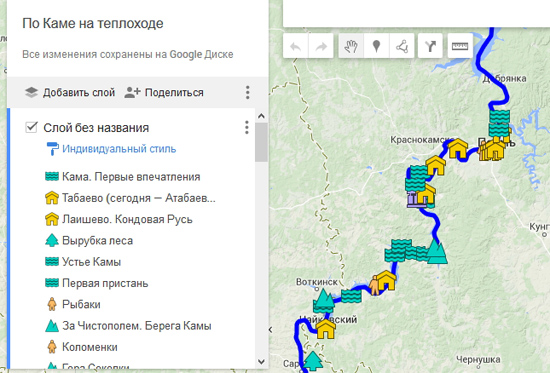Click Добавить слой to add a layer
The height and width of the screenshot is (373, 550).
(70, 92)
